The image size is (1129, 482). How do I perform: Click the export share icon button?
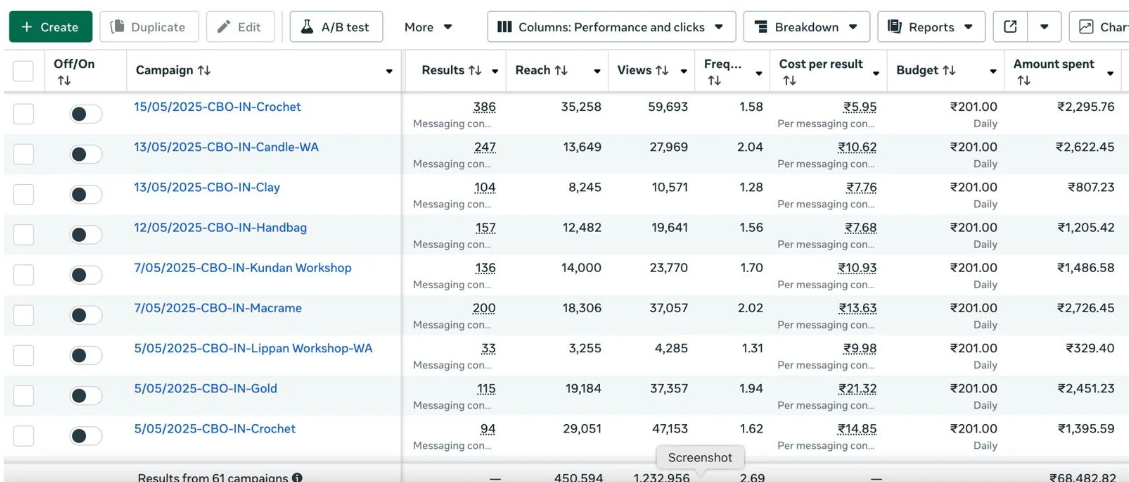(x=1010, y=27)
